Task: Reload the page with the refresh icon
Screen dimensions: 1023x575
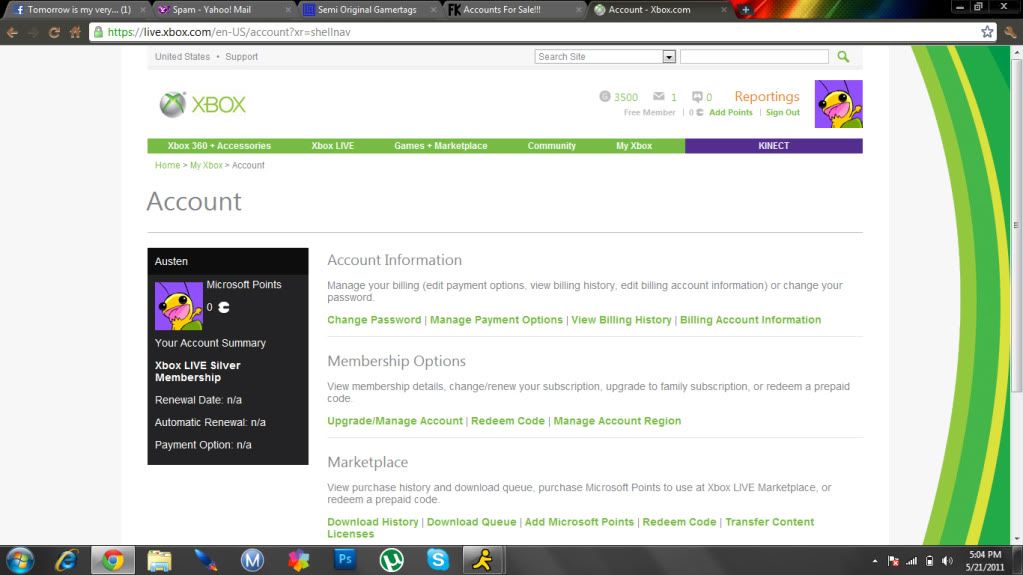Action: (54, 32)
